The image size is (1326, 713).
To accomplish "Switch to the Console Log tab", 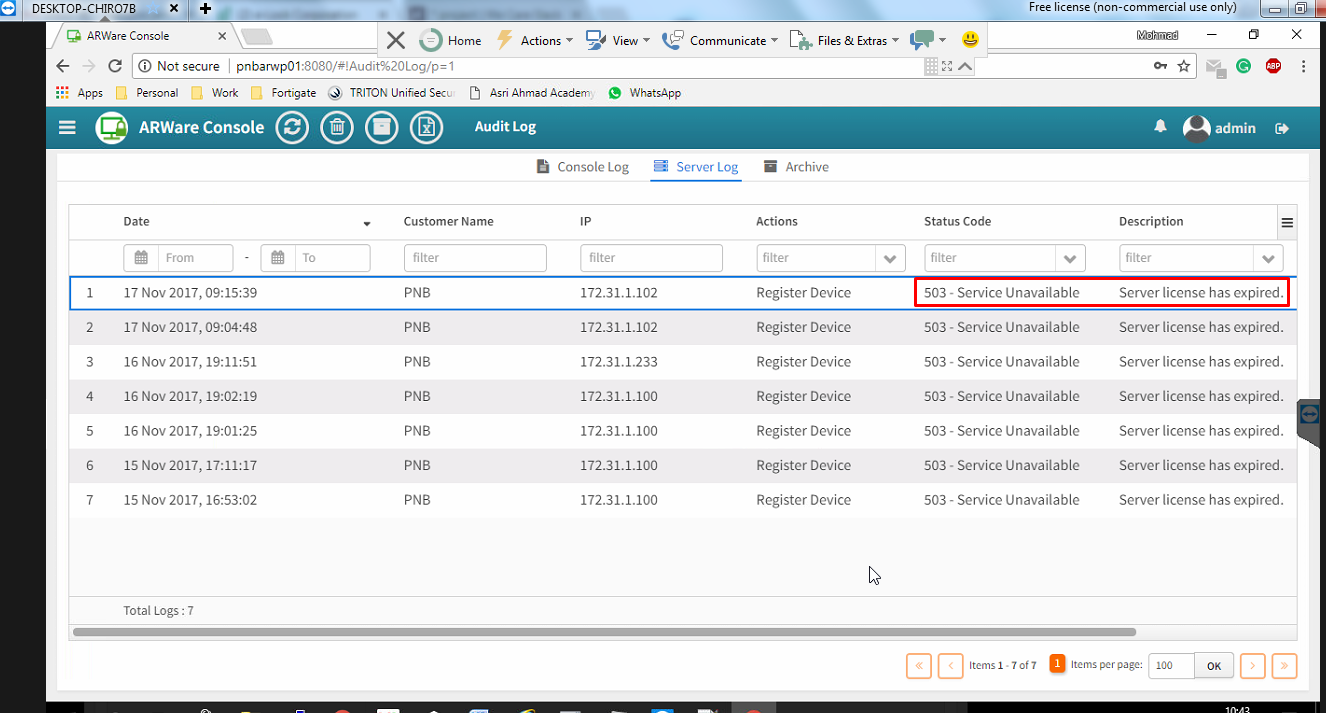I will coord(583,167).
